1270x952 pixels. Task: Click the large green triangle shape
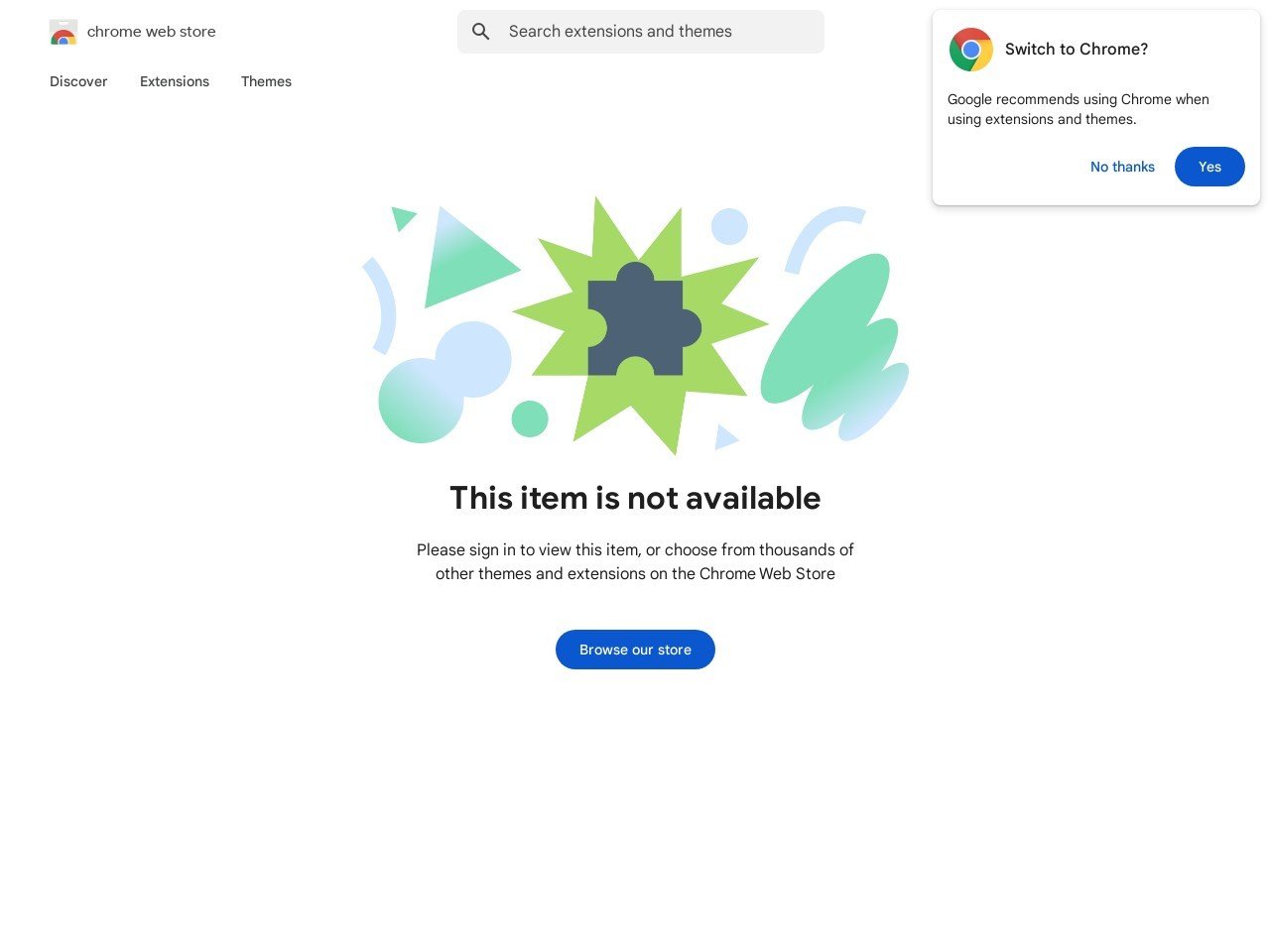[466, 258]
